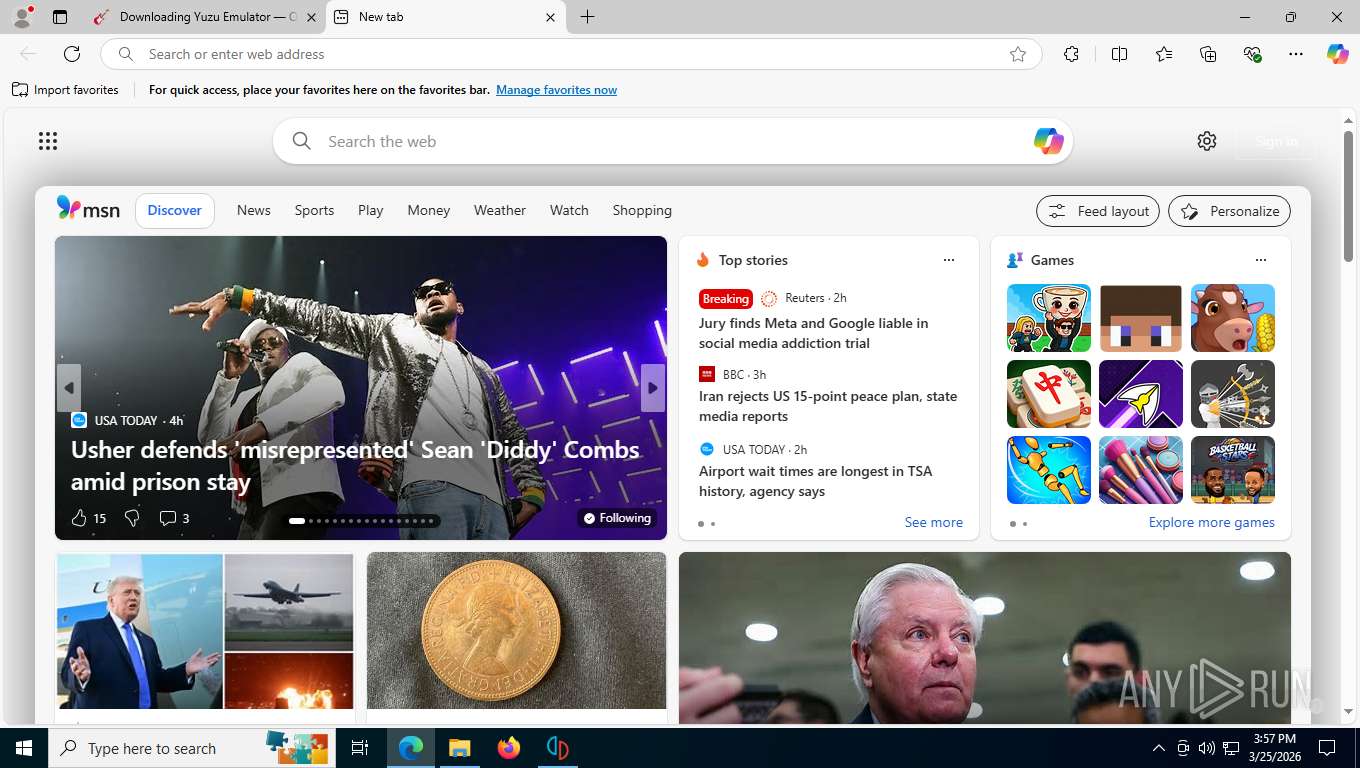This screenshot has width=1360, height=768.
Task: Toggle Split screen icon in toolbar
Action: click(1119, 54)
